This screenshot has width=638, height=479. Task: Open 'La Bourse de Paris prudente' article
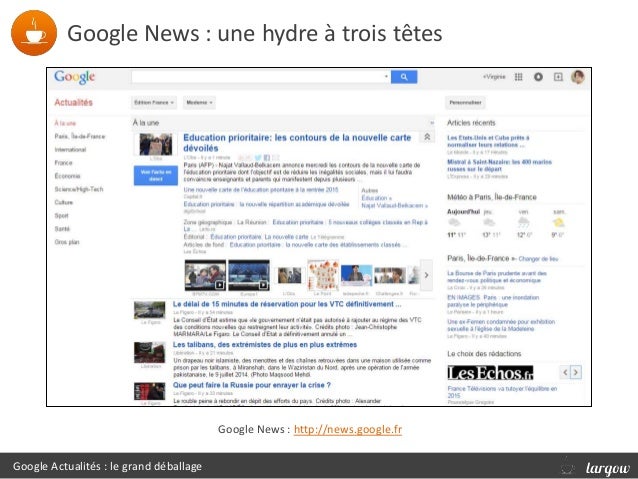pos(497,277)
